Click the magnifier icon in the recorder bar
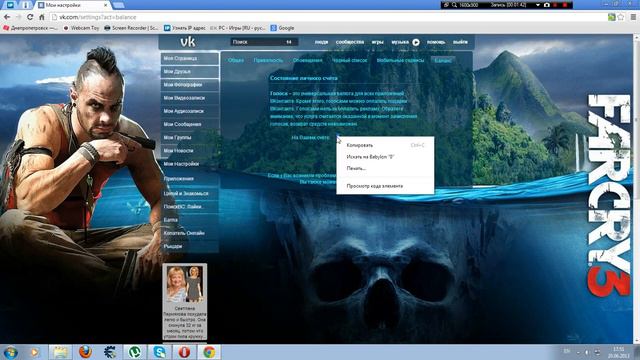Viewport: 640px width, 360px height. 454,5
